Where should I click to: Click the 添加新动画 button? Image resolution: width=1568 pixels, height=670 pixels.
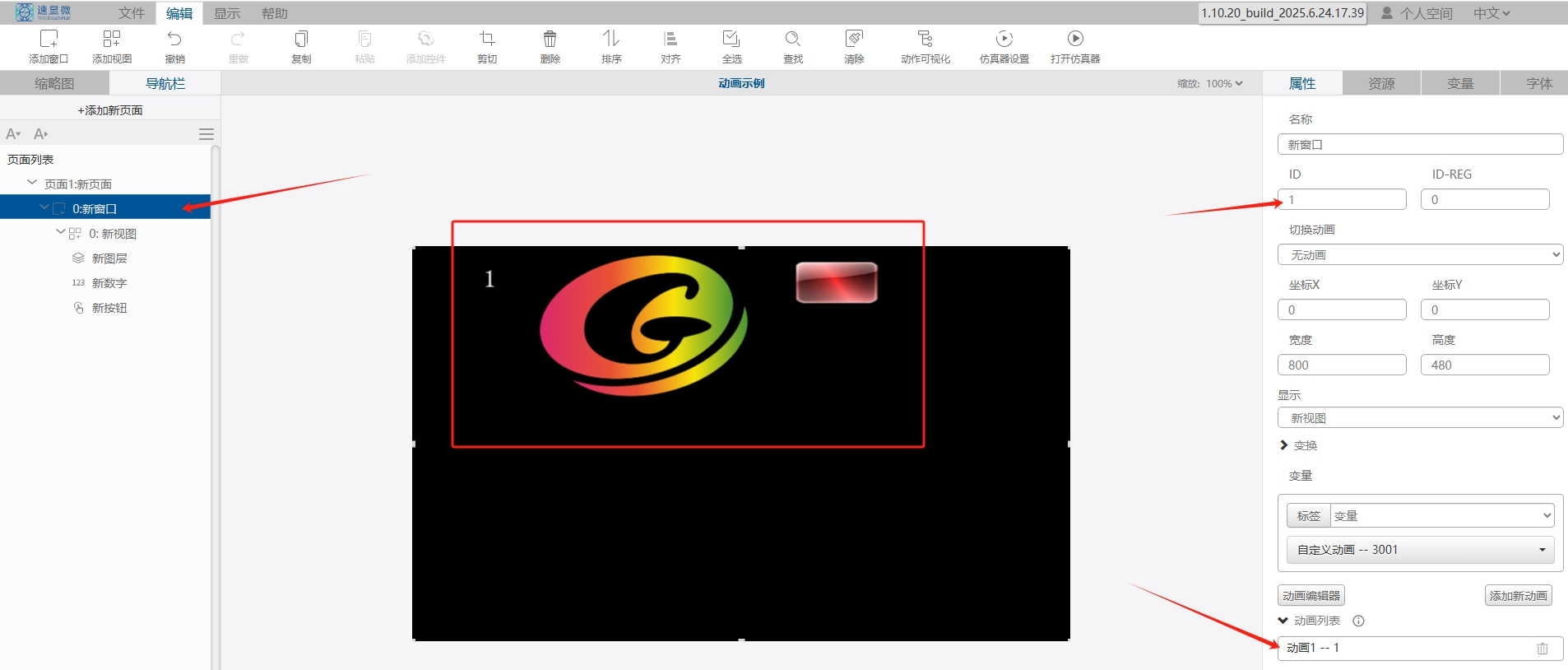click(x=1518, y=596)
